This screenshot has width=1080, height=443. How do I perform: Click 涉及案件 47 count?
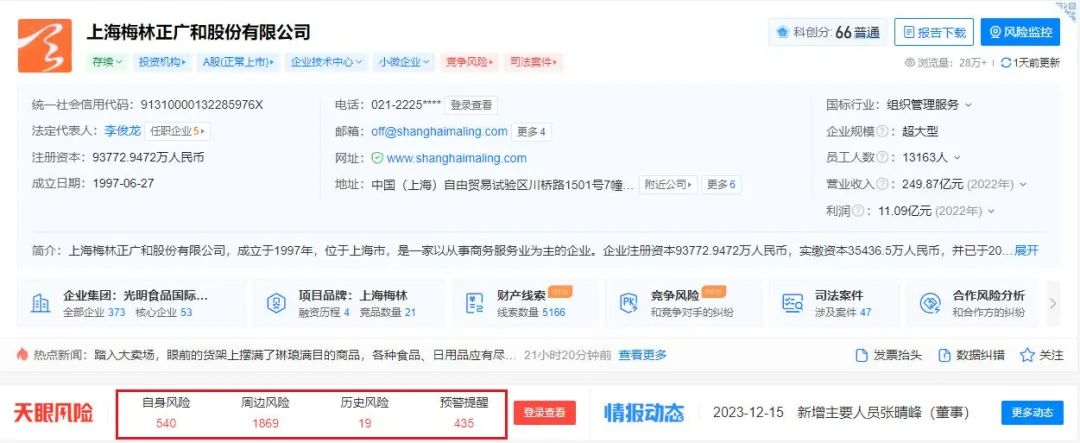click(844, 312)
